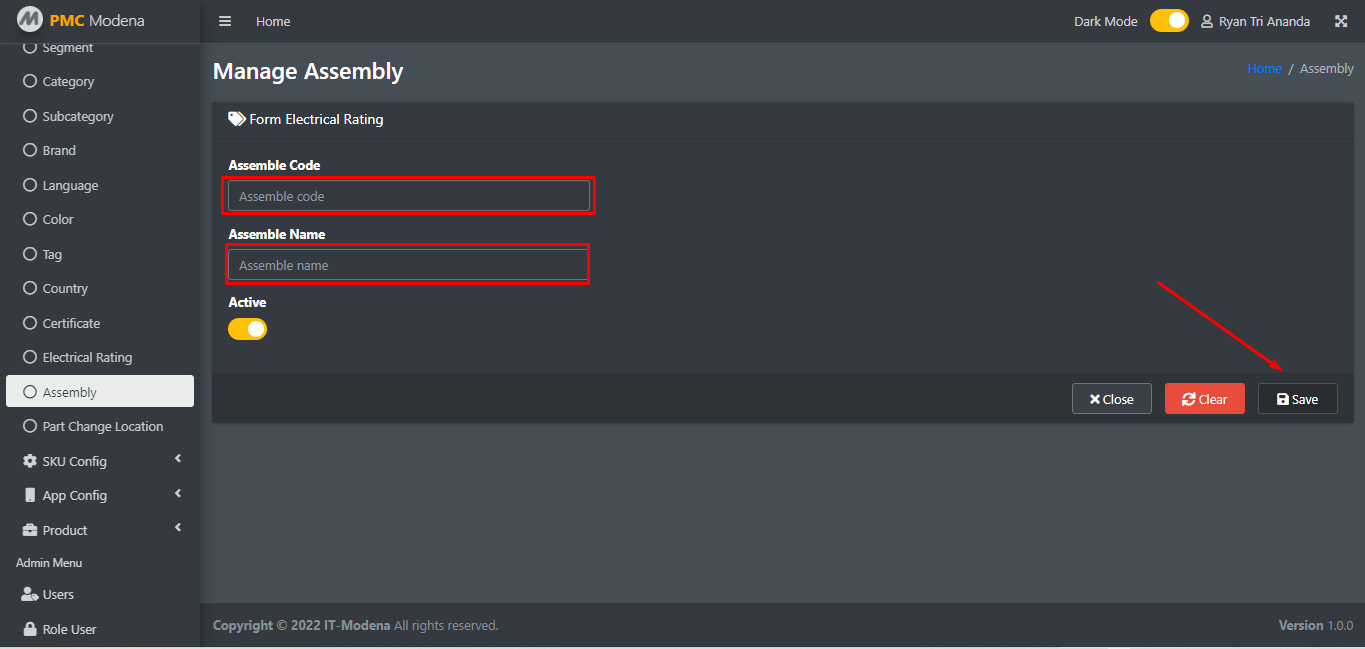
Task: Toggle the Dark Mode switch
Action: 1169,20
